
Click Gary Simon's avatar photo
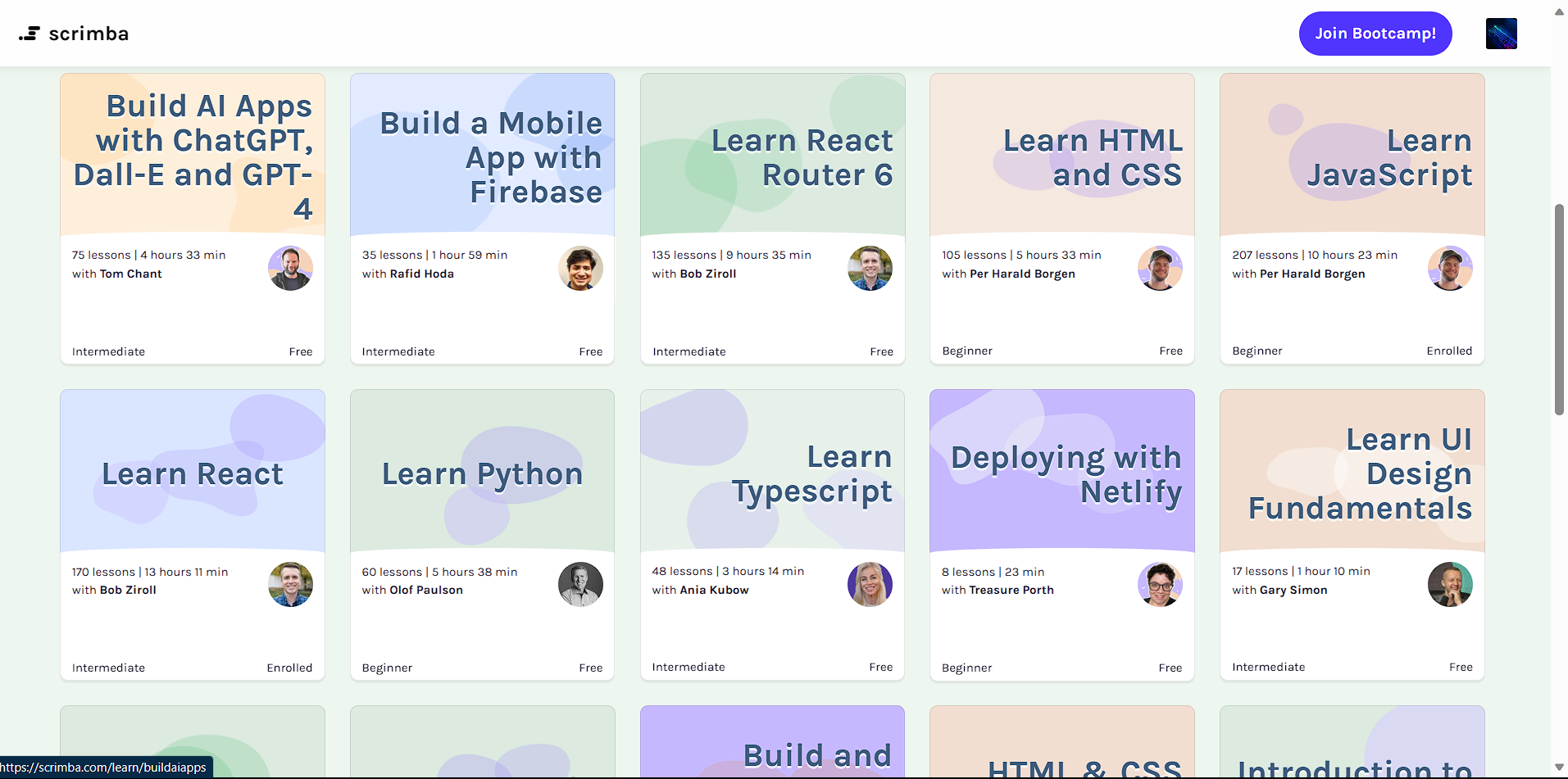1450,584
